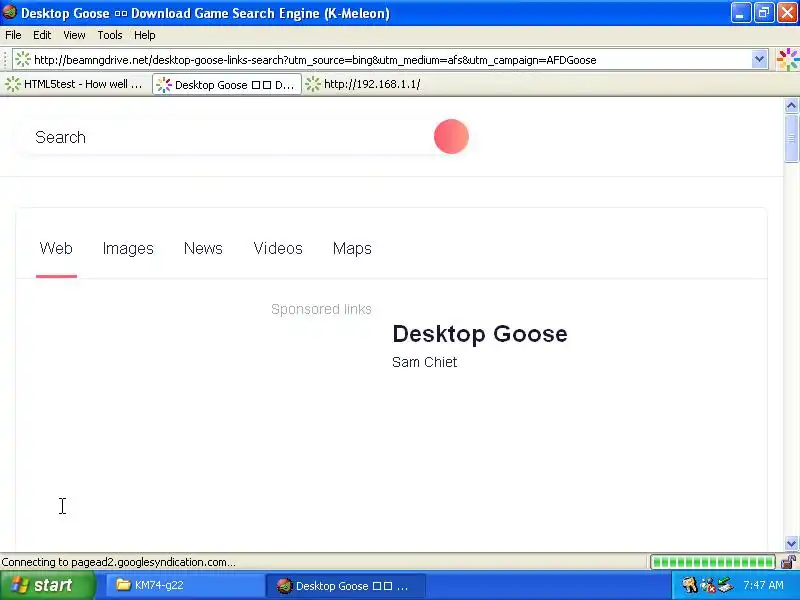This screenshot has width=800, height=600.
Task: Click the Search text input field
Action: [x=227, y=137]
